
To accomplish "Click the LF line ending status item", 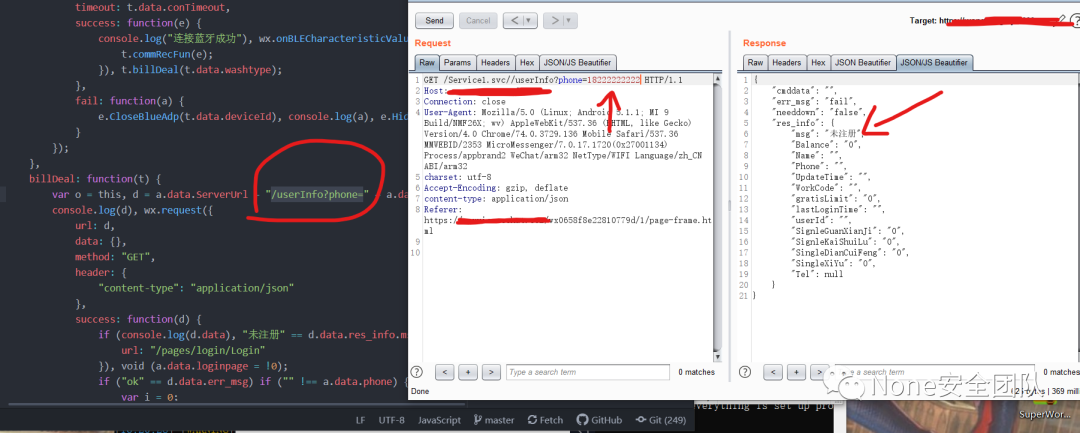I will [x=360, y=420].
